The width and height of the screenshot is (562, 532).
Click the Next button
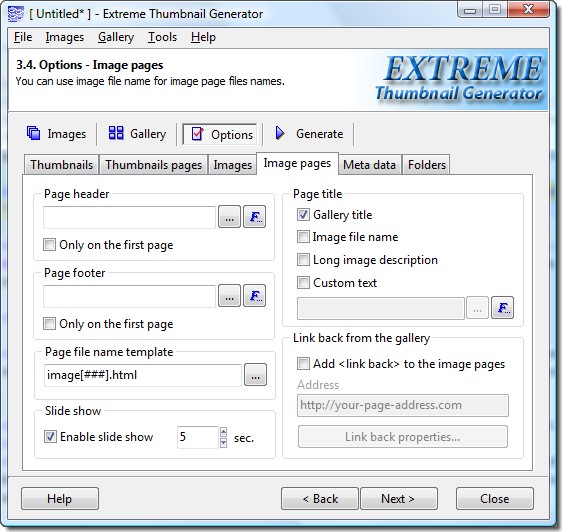(399, 499)
